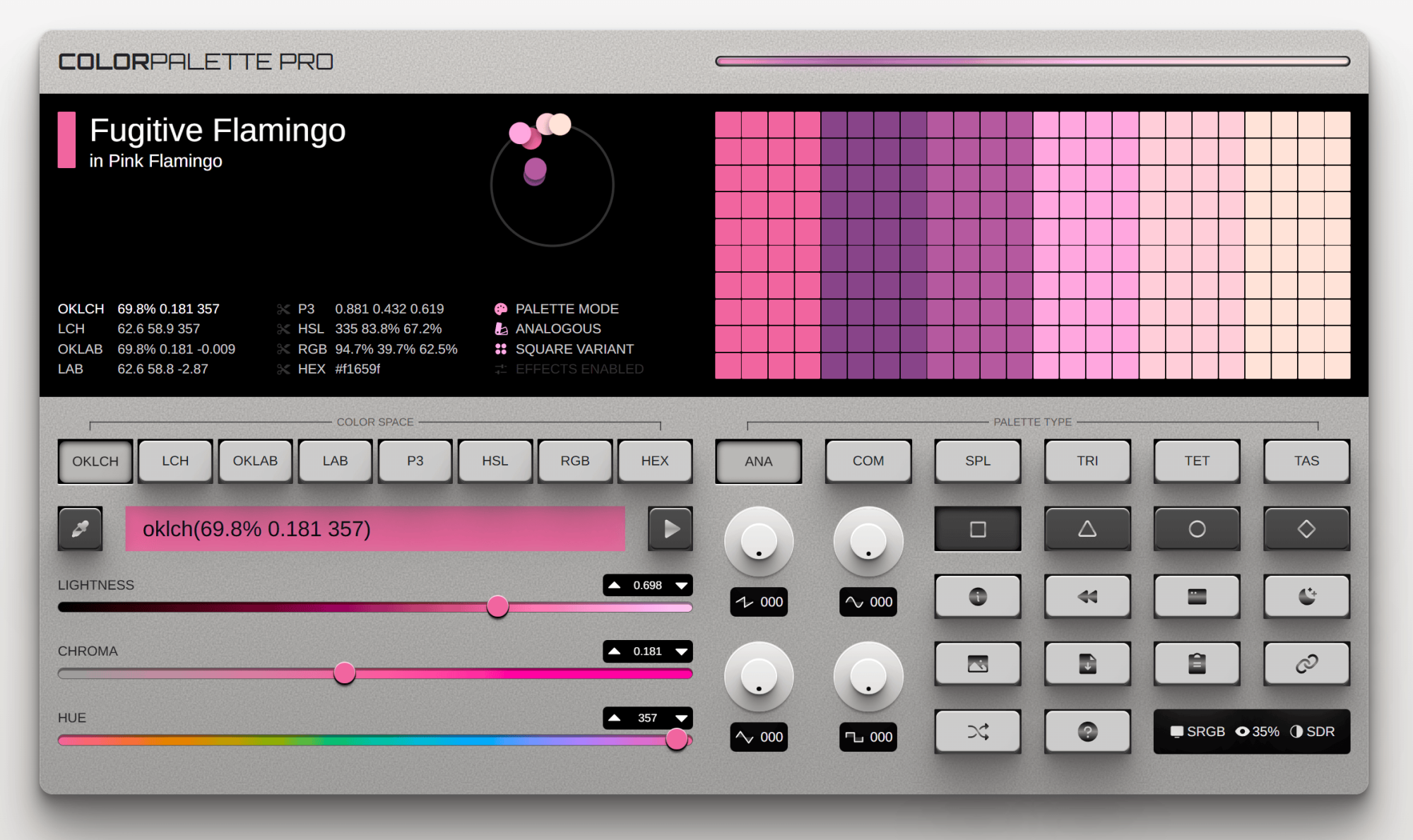This screenshot has height=840, width=1413.
Task: Open the Lightness value dropdown
Action: 680,585
